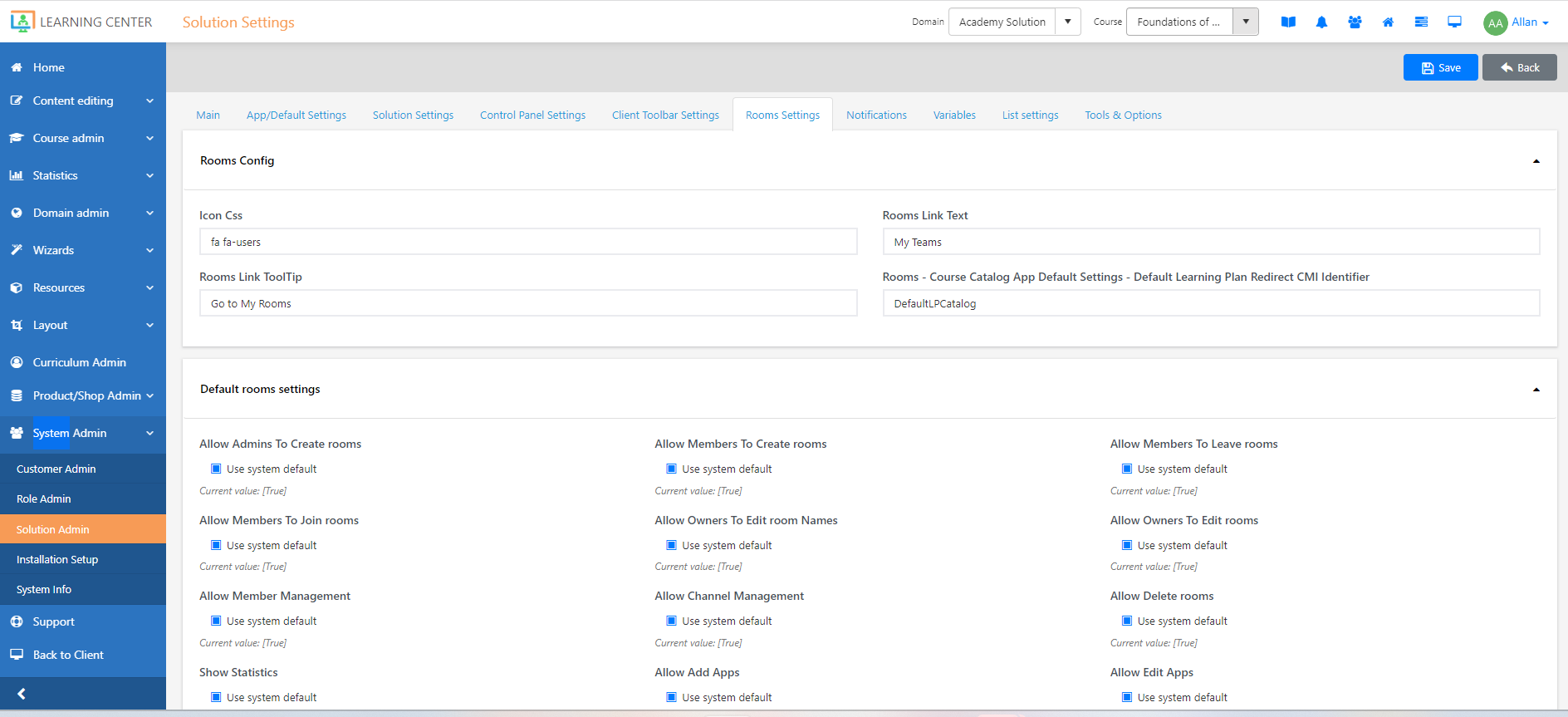The height and width of the screenshot is (717, 1568).
Task: Click the Layout crop icon
Action: pyautogui.click(x=17, y=325)
